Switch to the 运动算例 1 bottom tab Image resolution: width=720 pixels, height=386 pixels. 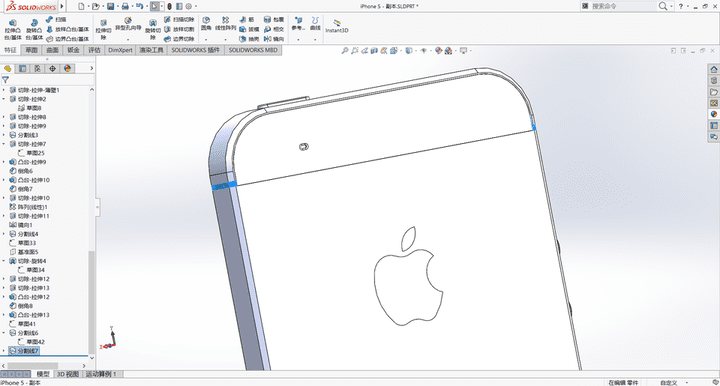click(x=101, y=374)
